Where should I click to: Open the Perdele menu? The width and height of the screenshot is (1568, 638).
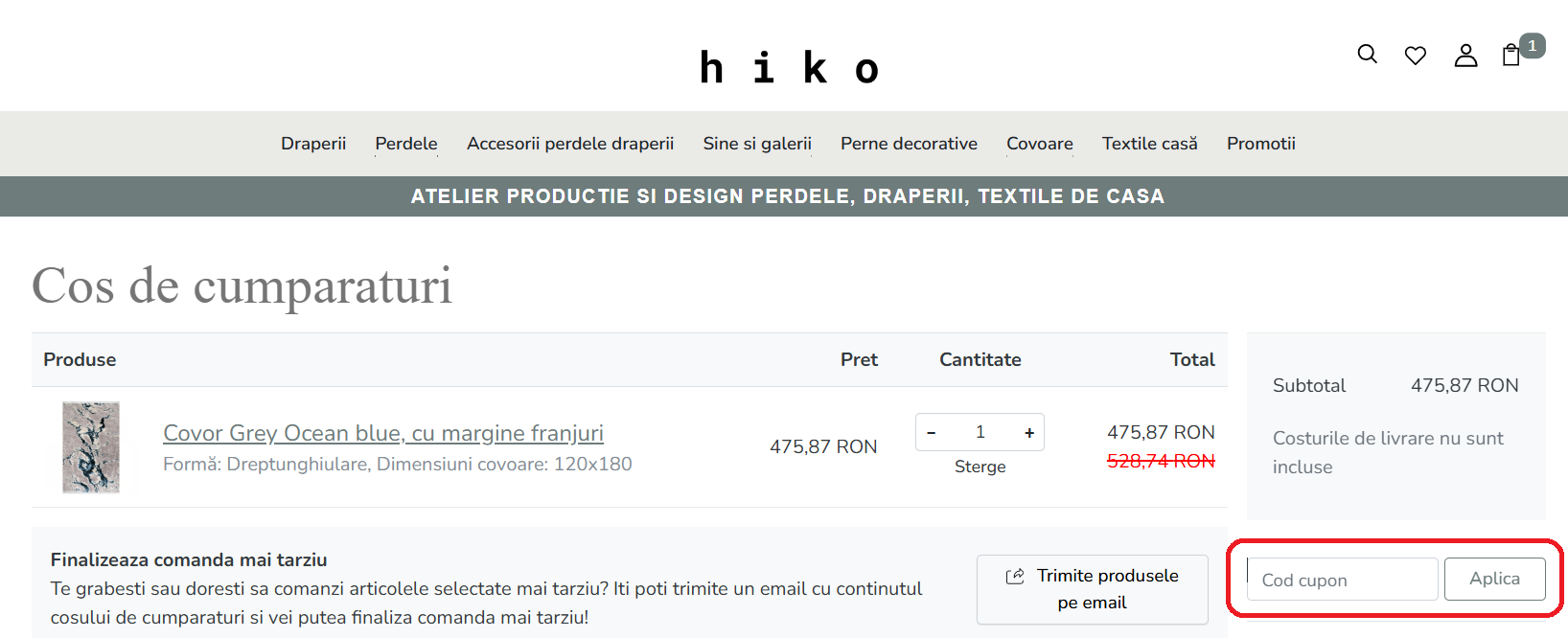pyautogui.click(x=406, y=144)
